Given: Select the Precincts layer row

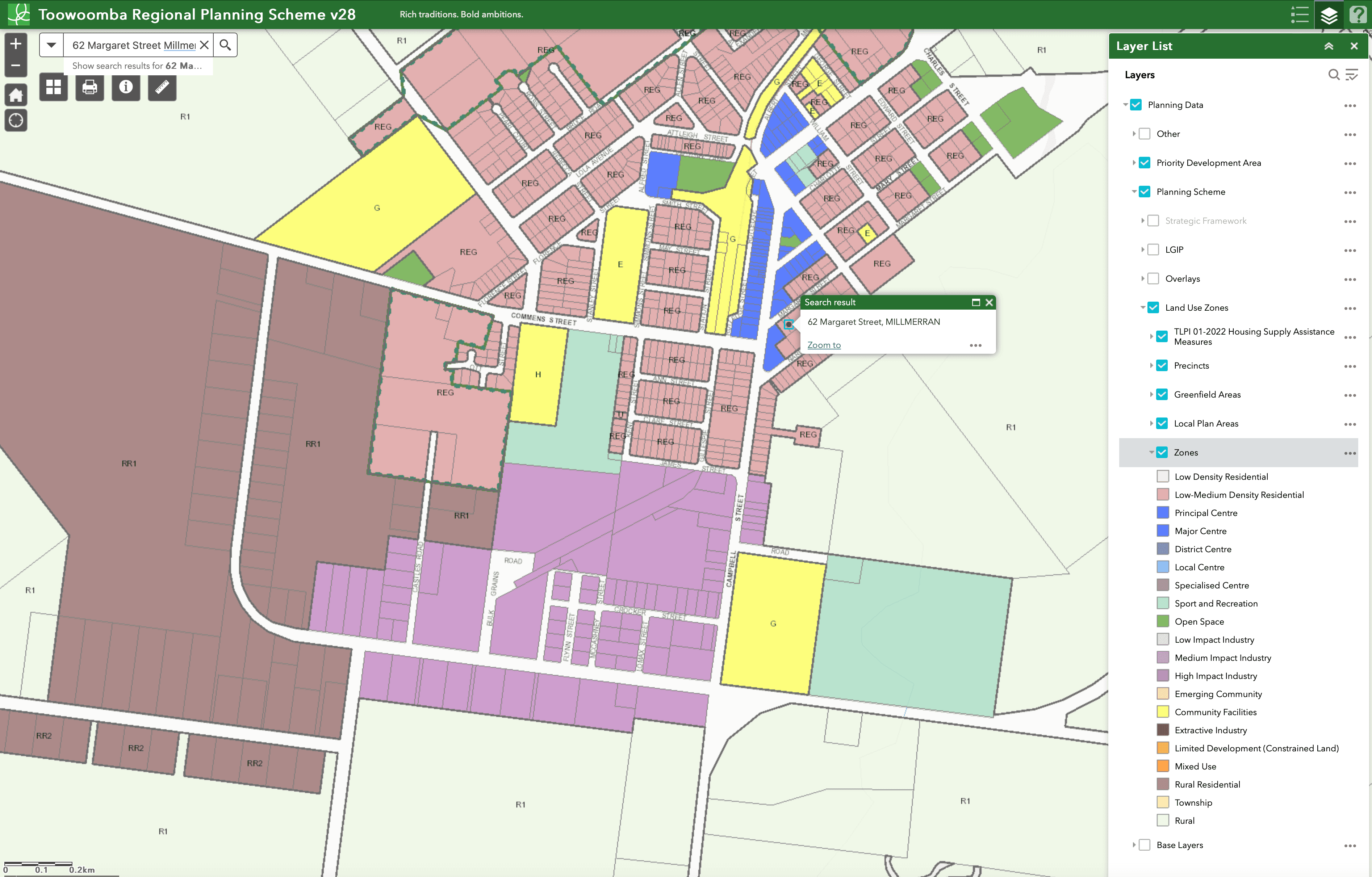Looking at the screenshot, I should [x=1238, y=366].
